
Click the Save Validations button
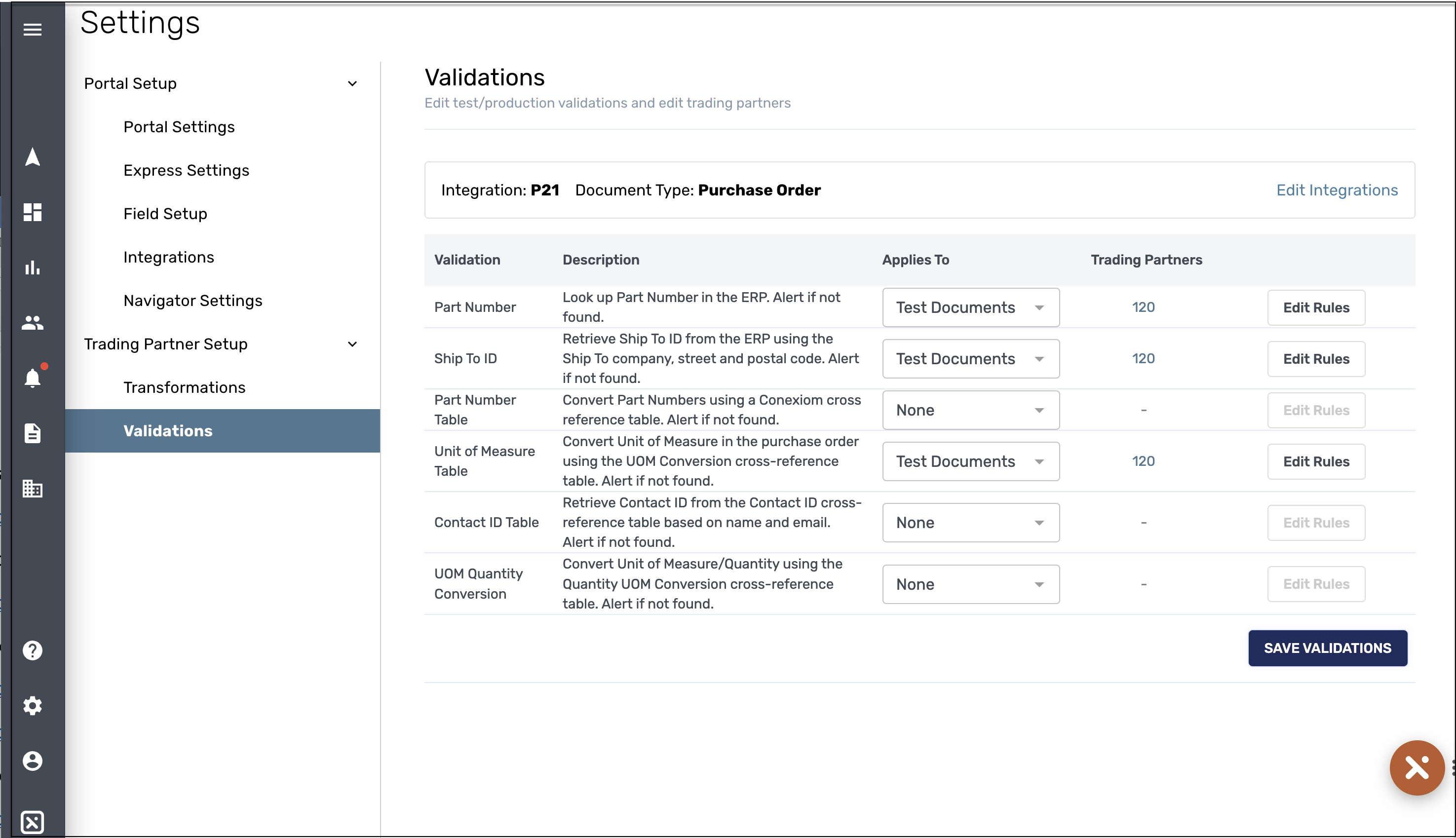(x=1327, y=648)
